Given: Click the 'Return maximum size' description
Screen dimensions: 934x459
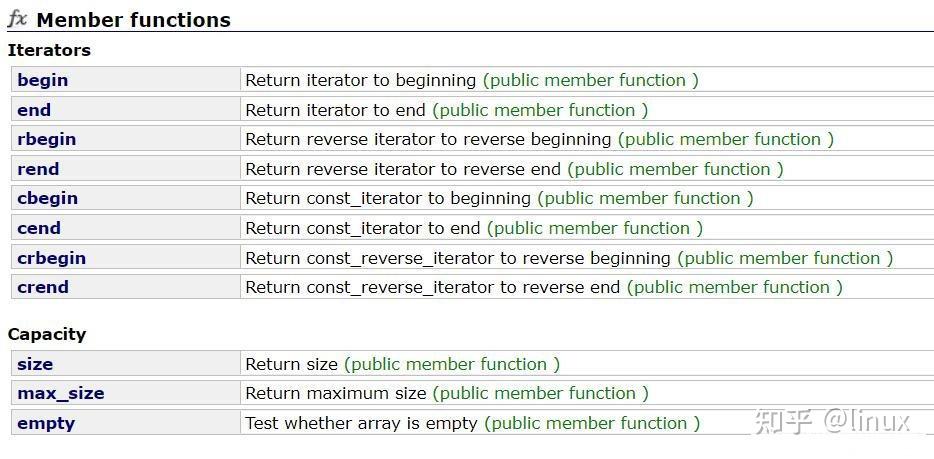Looking at the screenshot, I should tap(335, 393).
